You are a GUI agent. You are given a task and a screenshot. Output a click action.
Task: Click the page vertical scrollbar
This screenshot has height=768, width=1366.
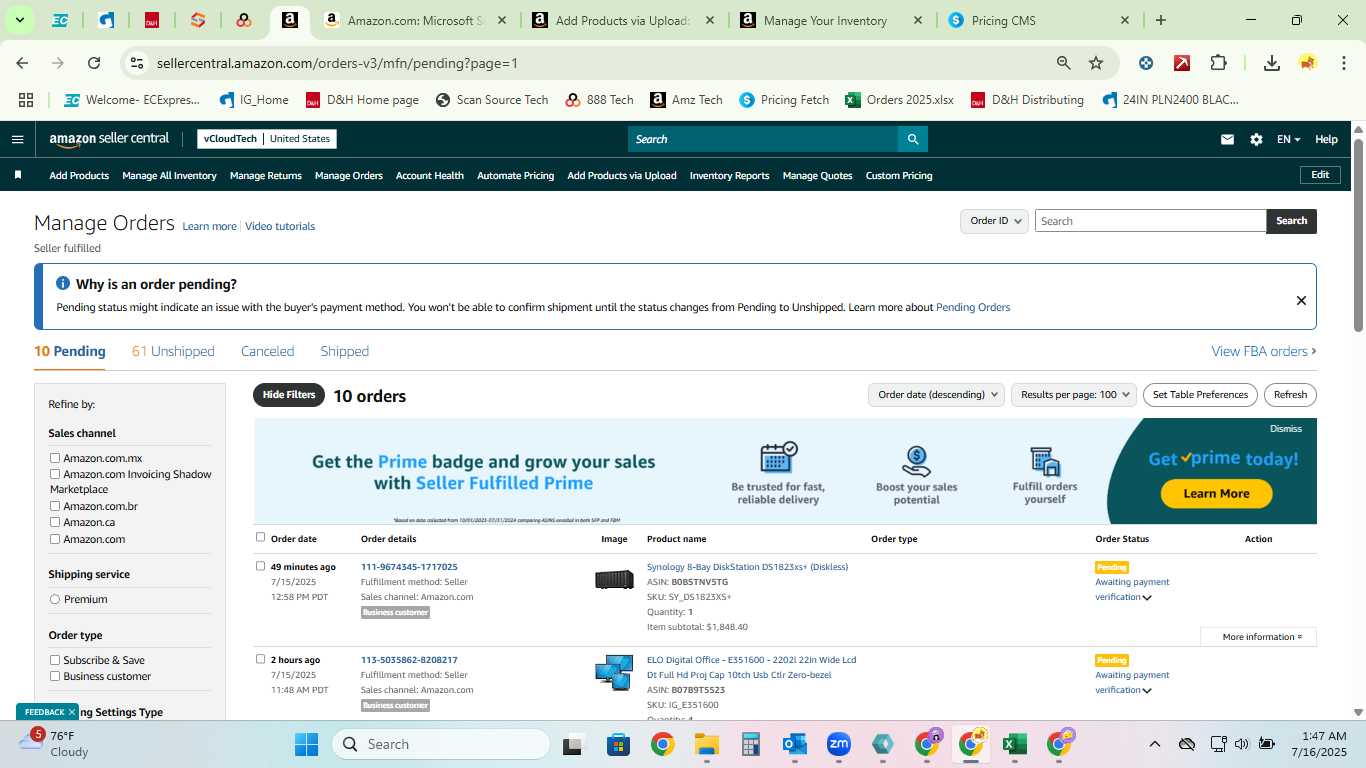(x=1358, y=236)
